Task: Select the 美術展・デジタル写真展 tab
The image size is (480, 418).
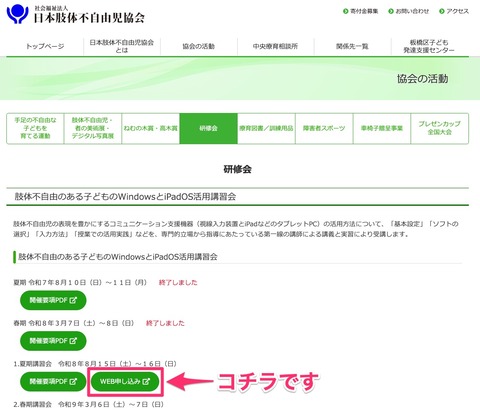Action: (93, 128)
